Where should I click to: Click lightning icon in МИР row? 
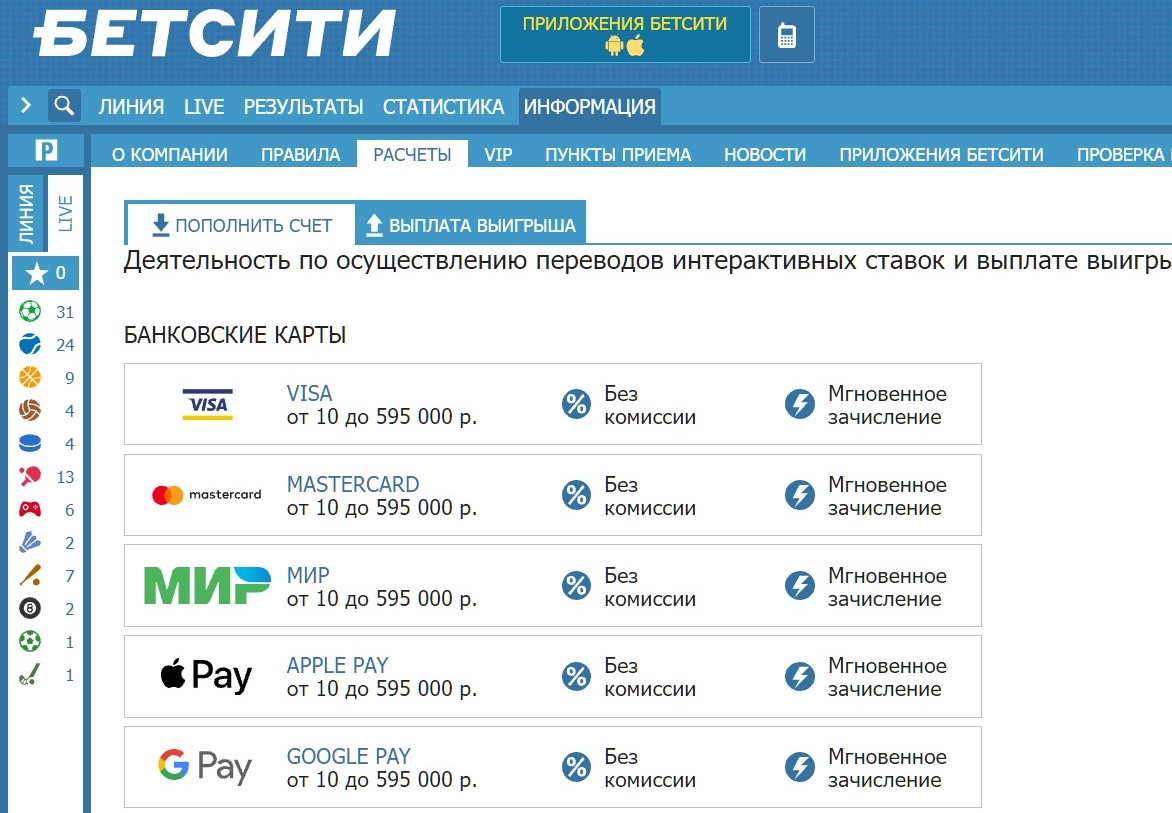tap(800, 585)
